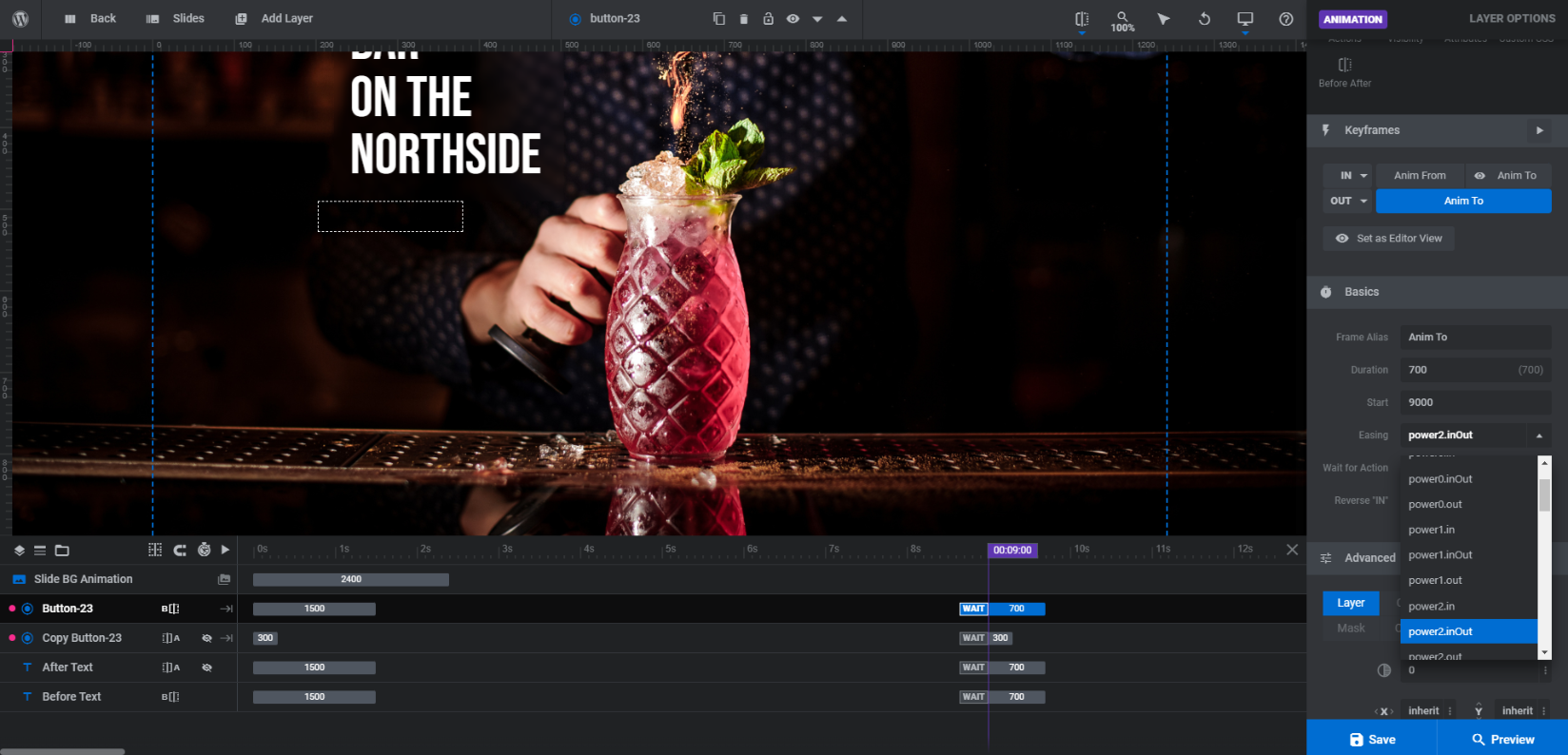Edit the Start field showing 9000
The height and width of the screenshot is (755, 1568).
click(x=1475, y=402)
